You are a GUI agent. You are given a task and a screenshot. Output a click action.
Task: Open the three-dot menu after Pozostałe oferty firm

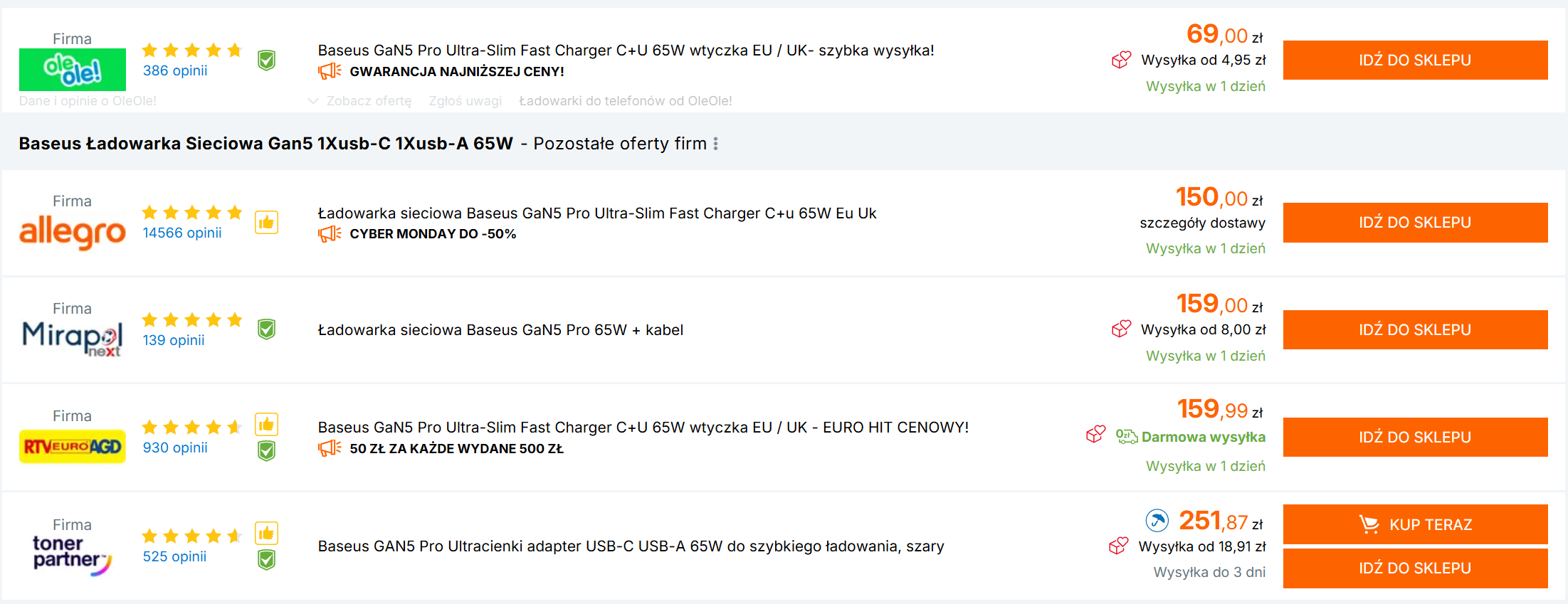click(715, 144)
